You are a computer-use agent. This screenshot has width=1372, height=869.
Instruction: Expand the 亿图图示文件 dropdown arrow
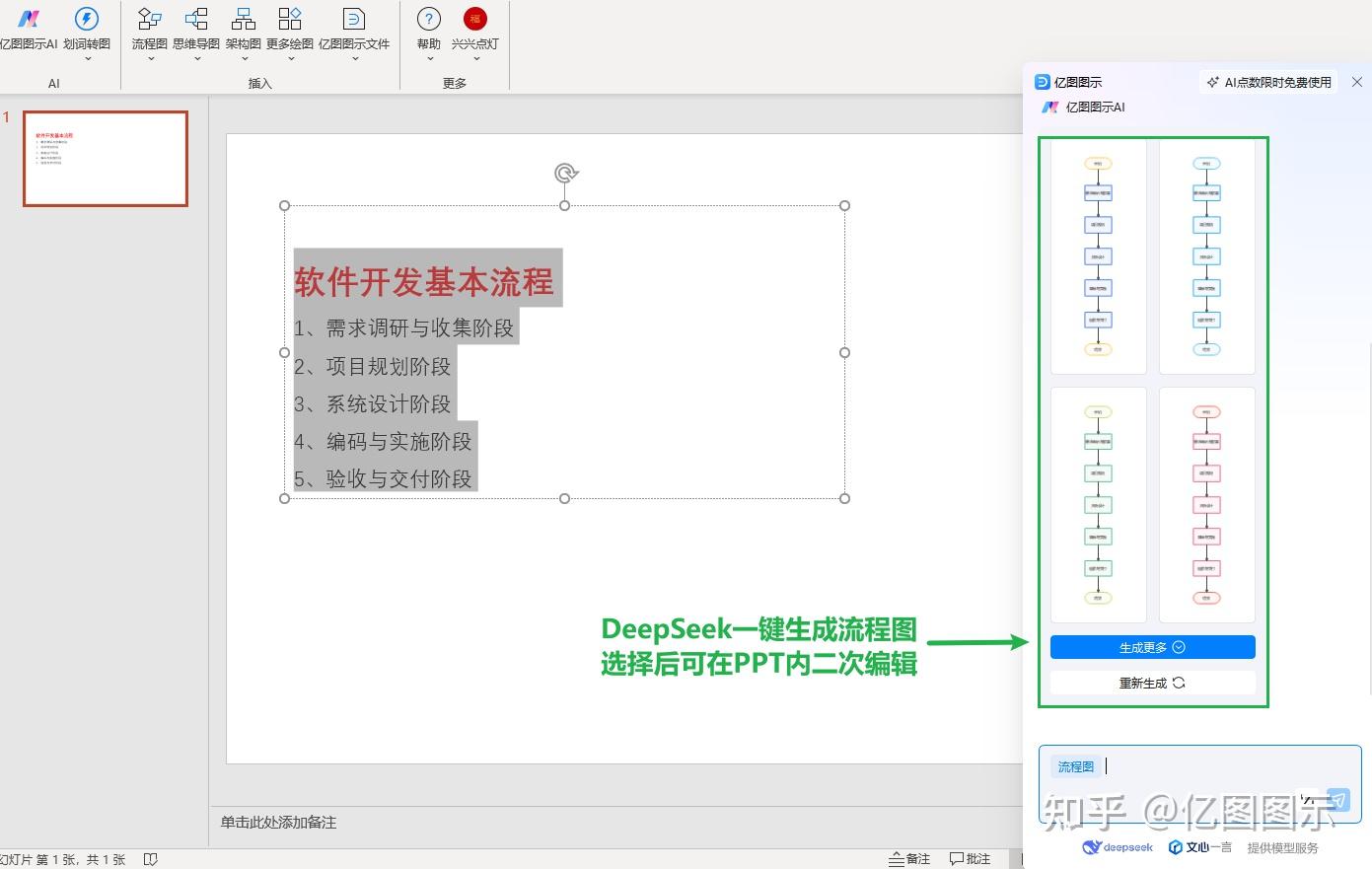click(x=354, y=59)
